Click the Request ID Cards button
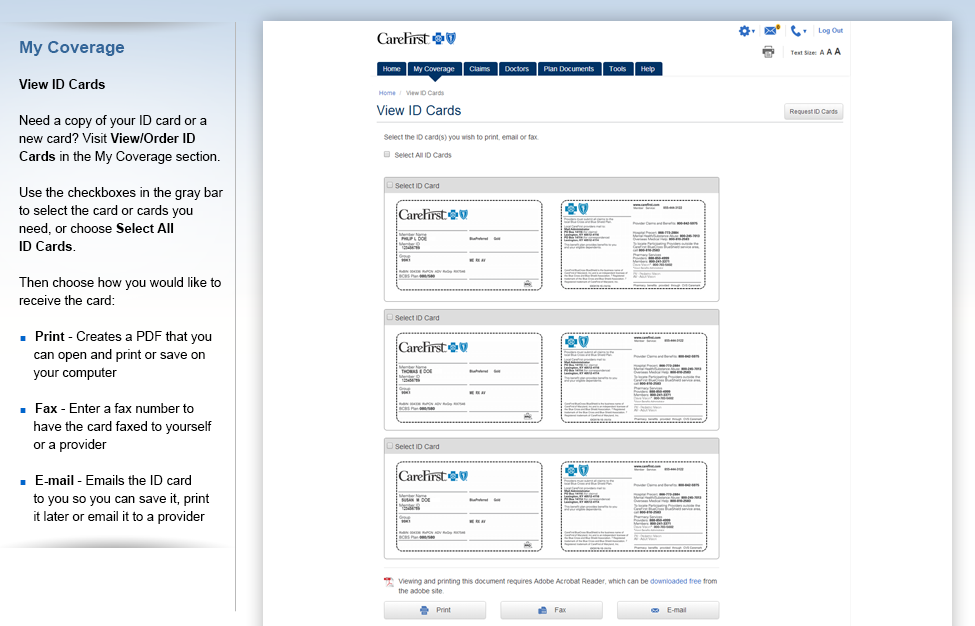Viewport: 975px width, 626px height. pos(813,112)
